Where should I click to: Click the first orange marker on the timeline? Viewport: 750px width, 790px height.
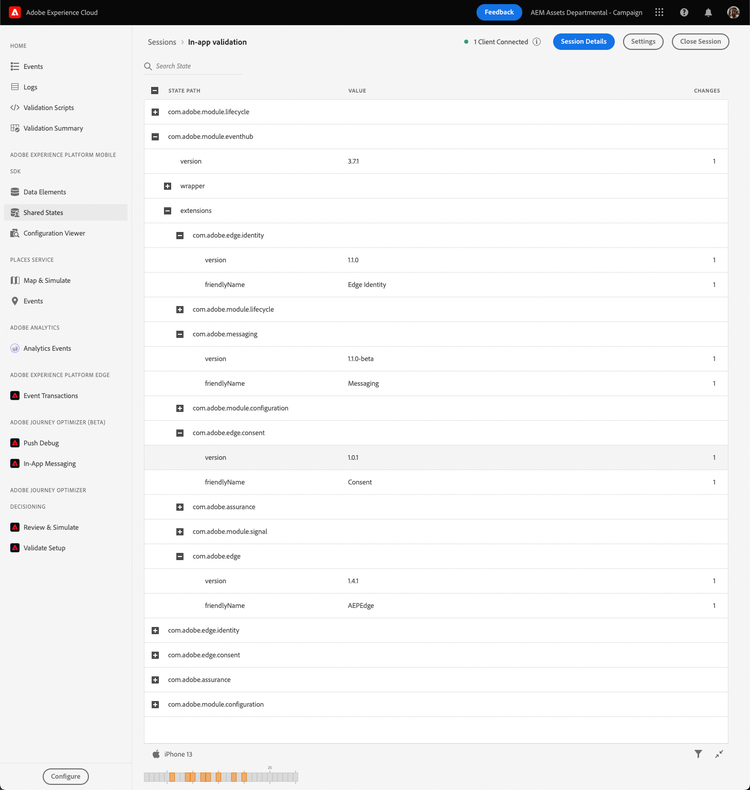click(172, 777)
